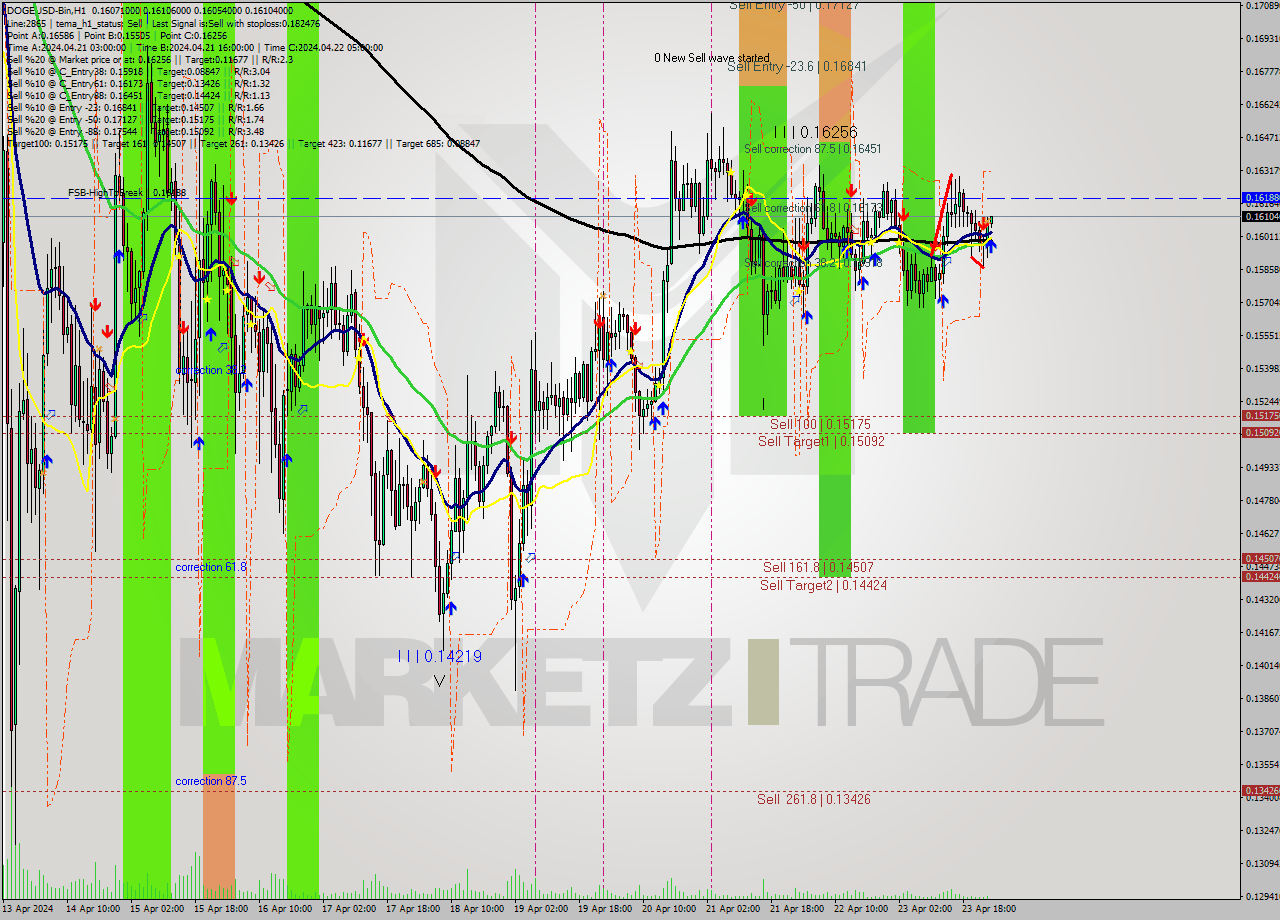Viewport: 1280px width, 920px height.
Task: Click the 0.13860 price scale value
Action: [1262, 698]
